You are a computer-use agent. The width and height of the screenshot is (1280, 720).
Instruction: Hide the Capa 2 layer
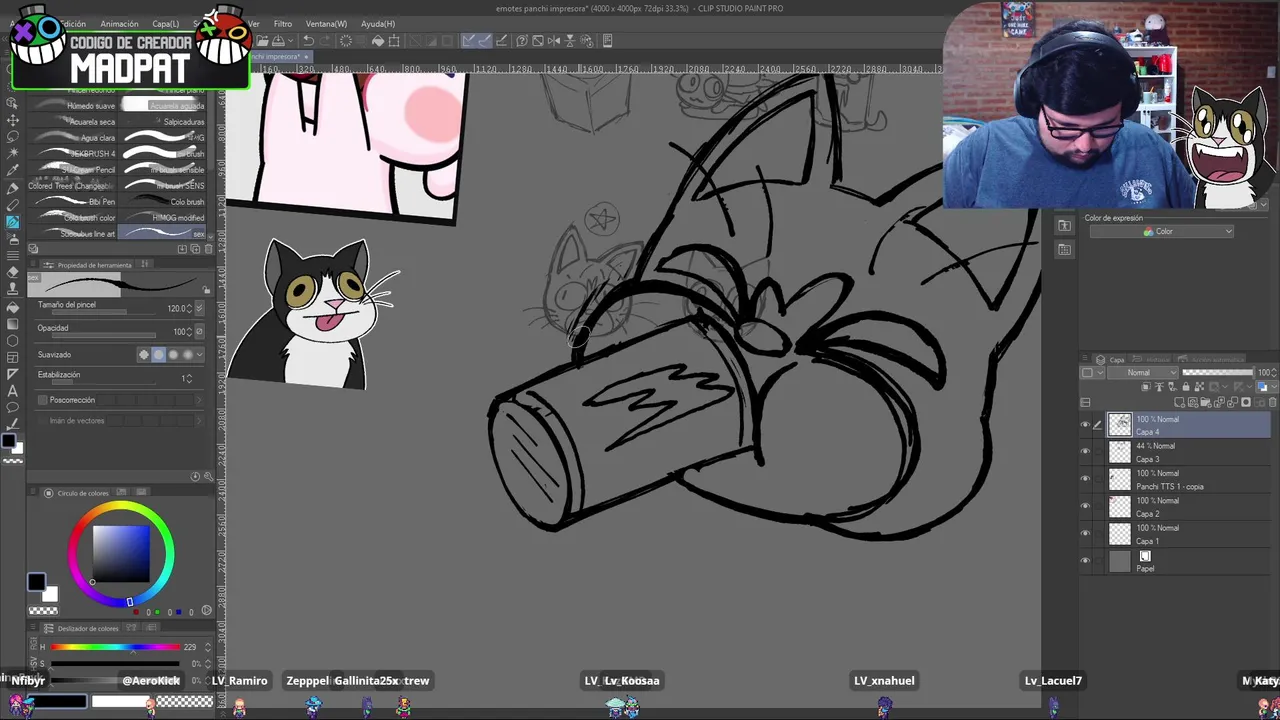(x=1085, y=506)
